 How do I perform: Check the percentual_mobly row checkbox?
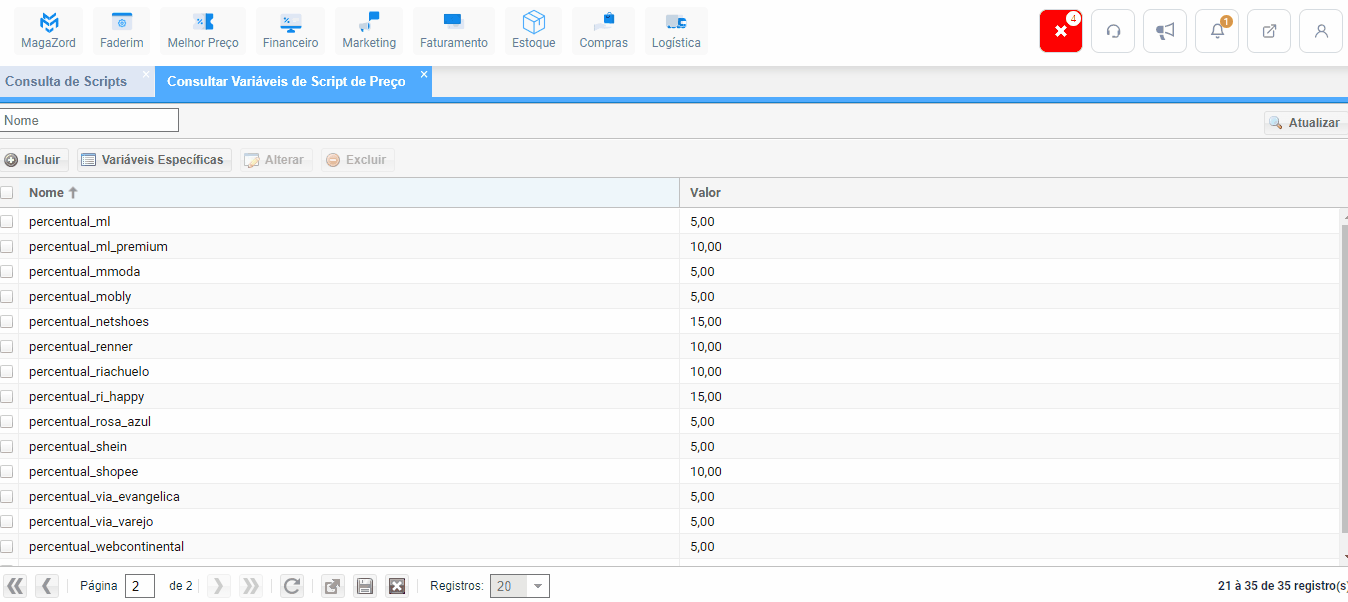click(x=7, y=296)
